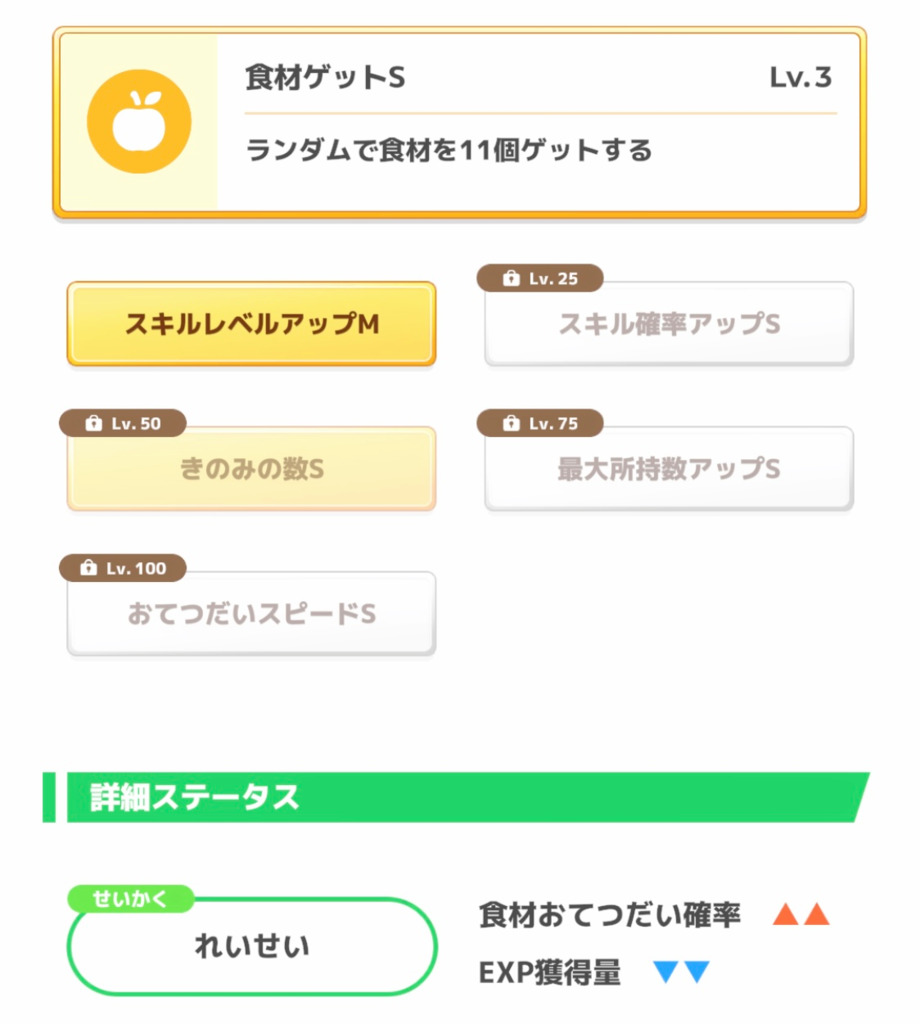The width and height of the screenshot is (920, 1024).
Task: Tap the 食材ゲットS main skill title
Action: pos(325,78)
